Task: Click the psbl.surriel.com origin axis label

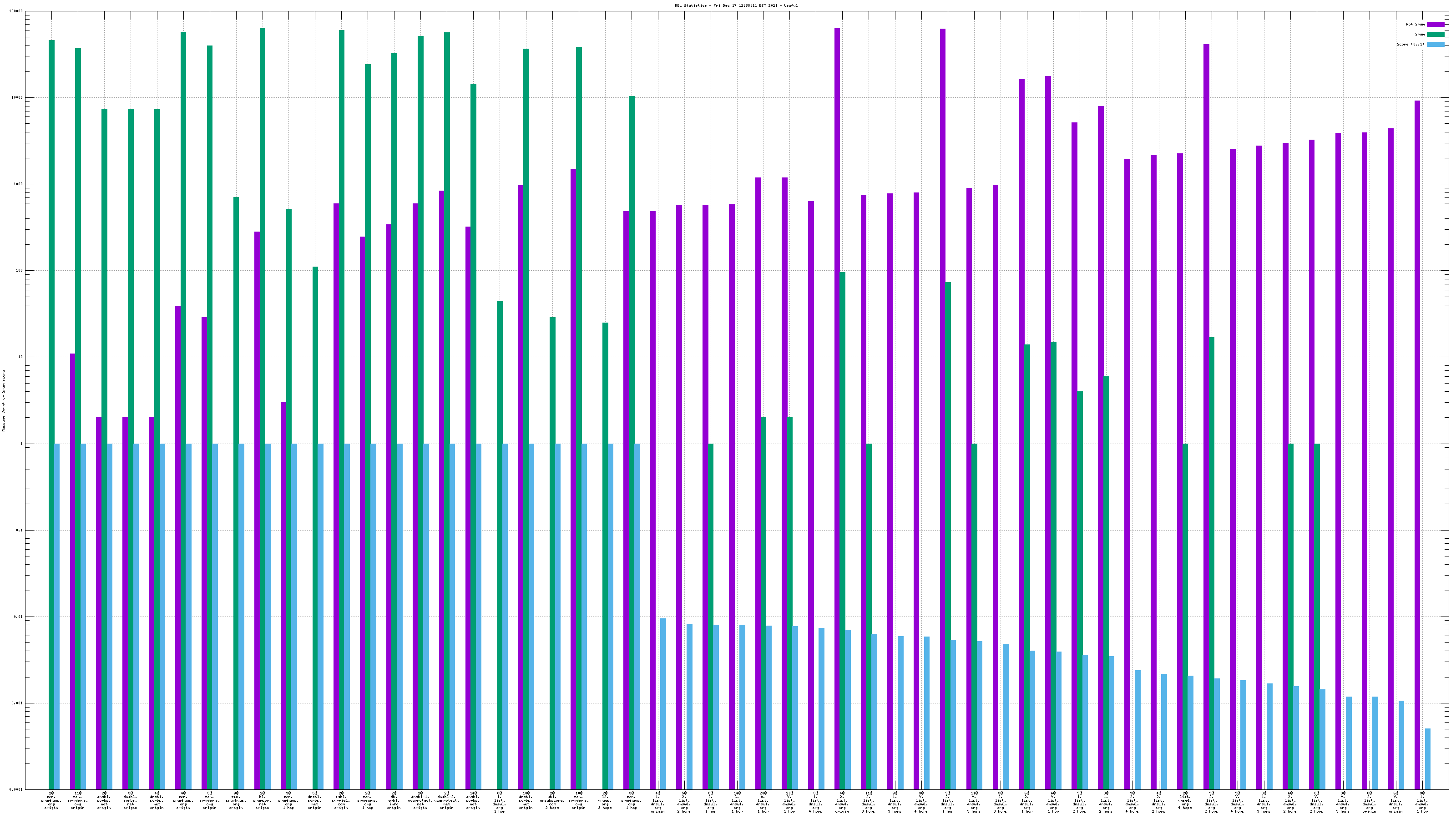Action: tap(341, 800)
